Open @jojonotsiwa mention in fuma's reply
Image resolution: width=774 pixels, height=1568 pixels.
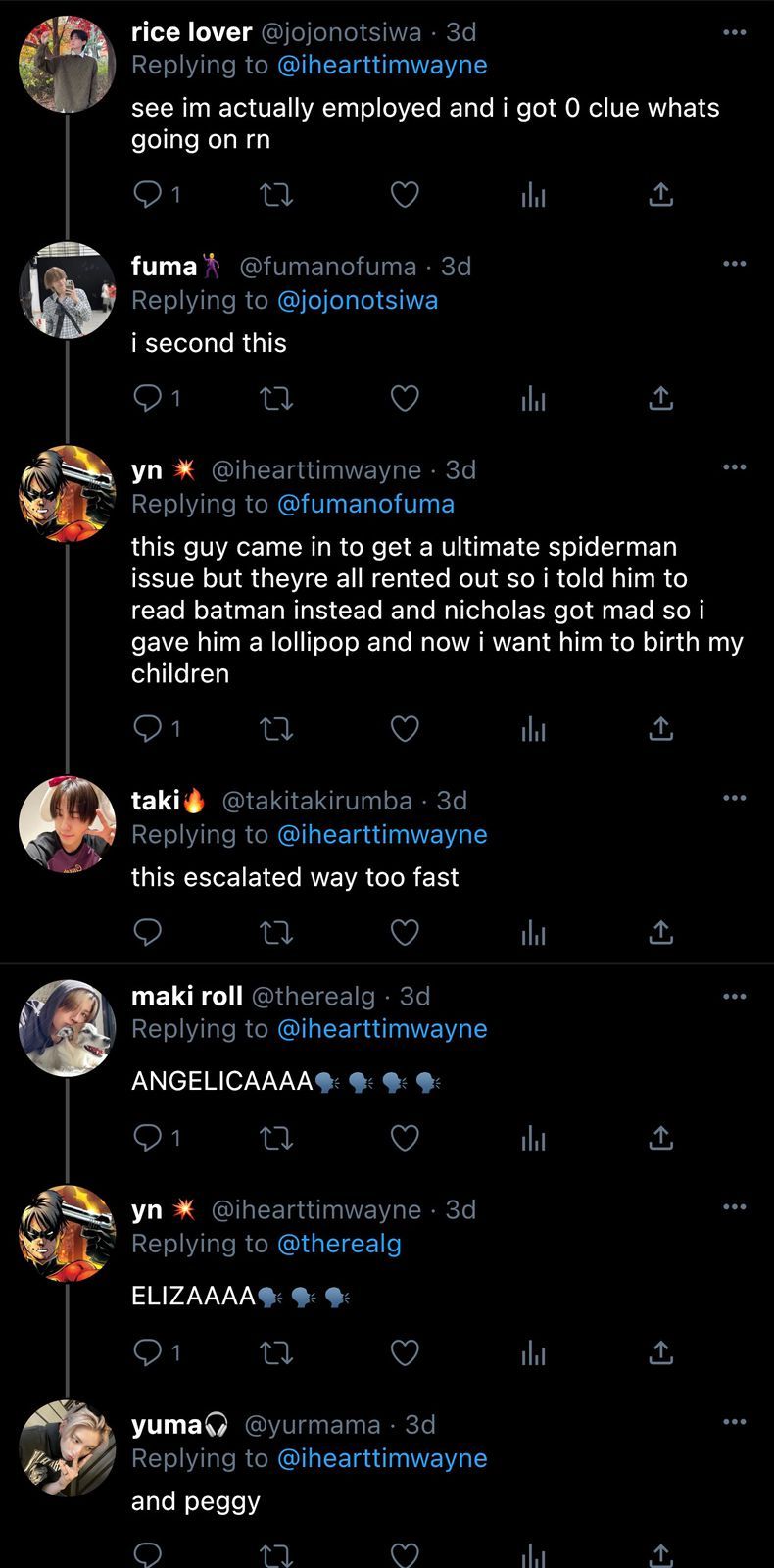click(358, 300)
